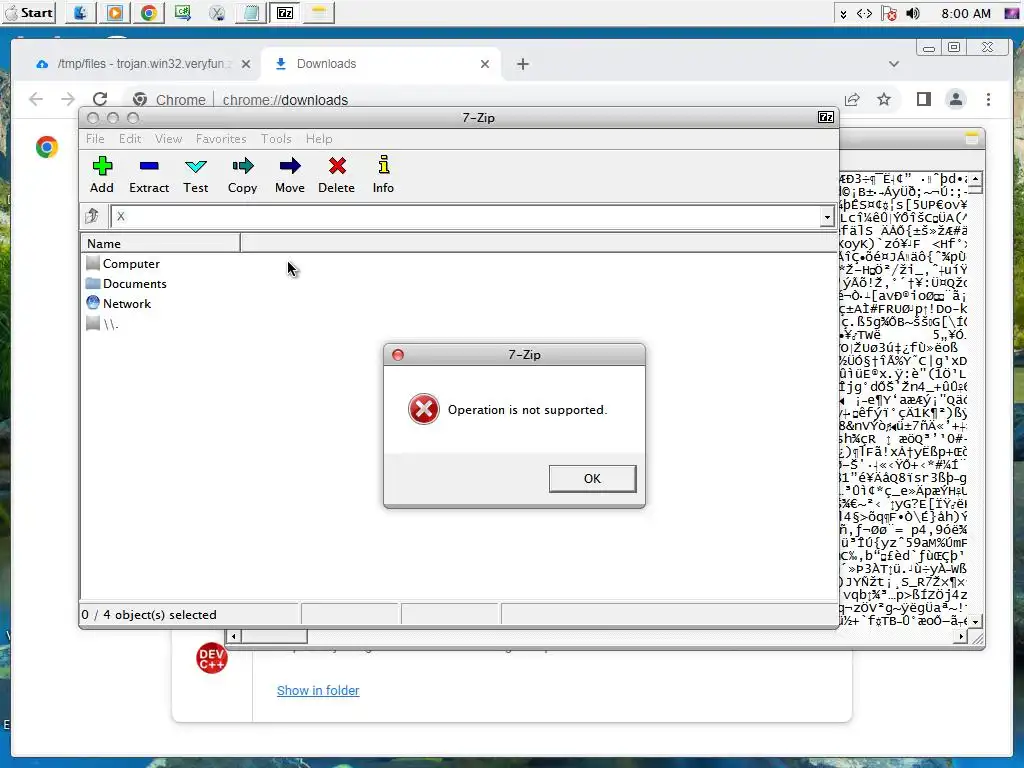This screenshot has height=768, width=1024.
Task: Click the orange media player taskbar icon
Action: click(x=115, y=12)
